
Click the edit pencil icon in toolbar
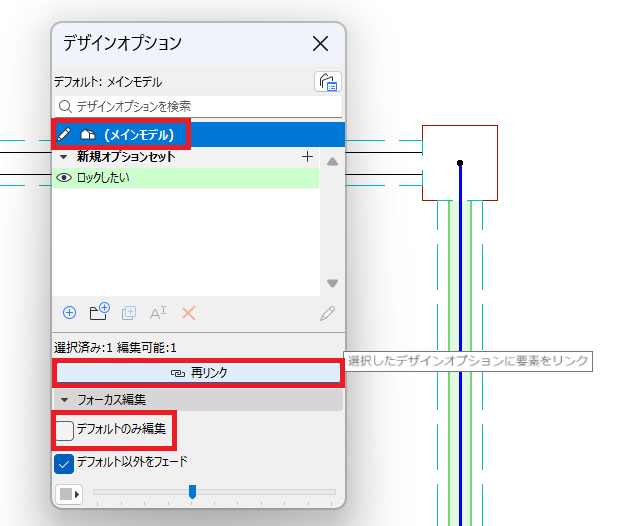(327, 313)
